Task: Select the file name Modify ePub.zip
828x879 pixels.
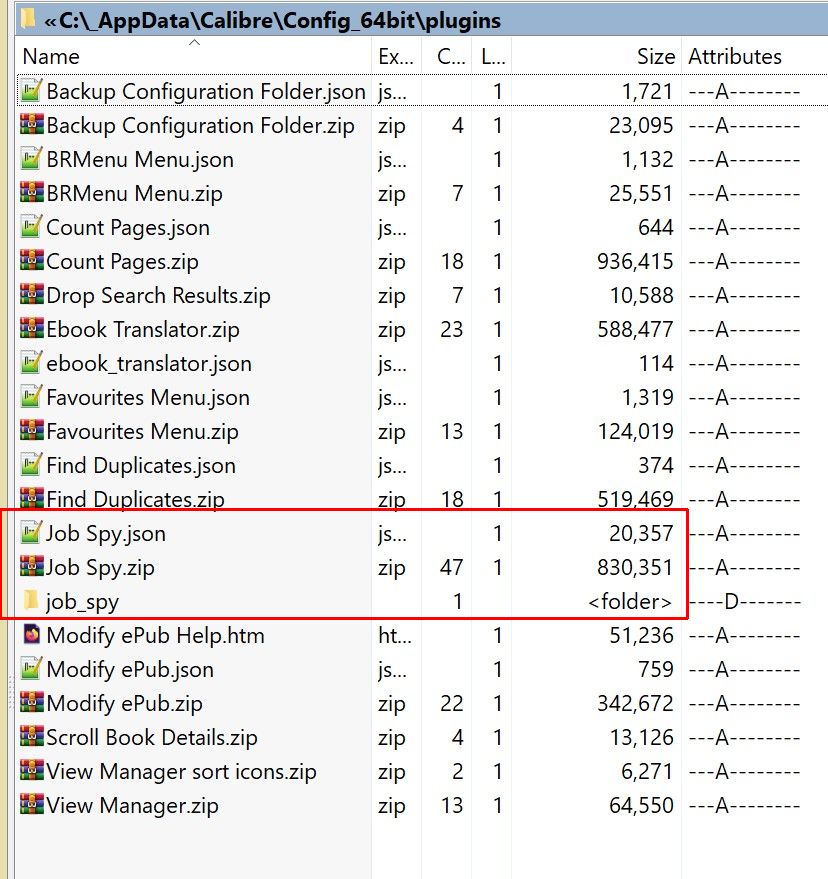Action: coord(124,704)
